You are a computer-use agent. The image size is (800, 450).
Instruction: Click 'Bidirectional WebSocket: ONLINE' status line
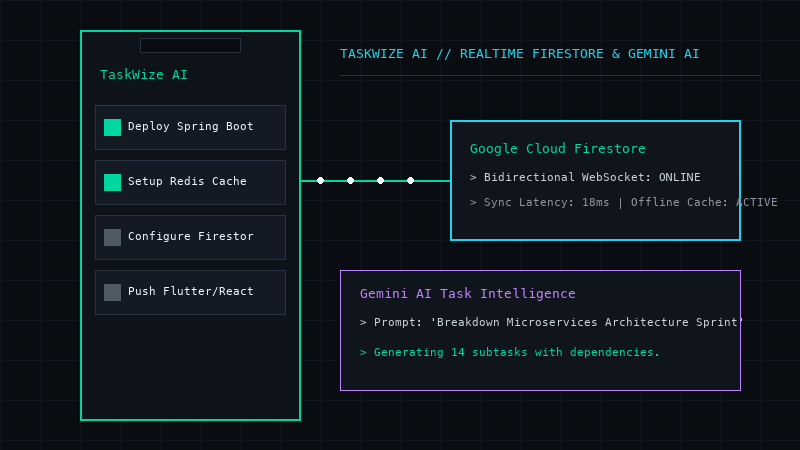click(x=585, y=178)
